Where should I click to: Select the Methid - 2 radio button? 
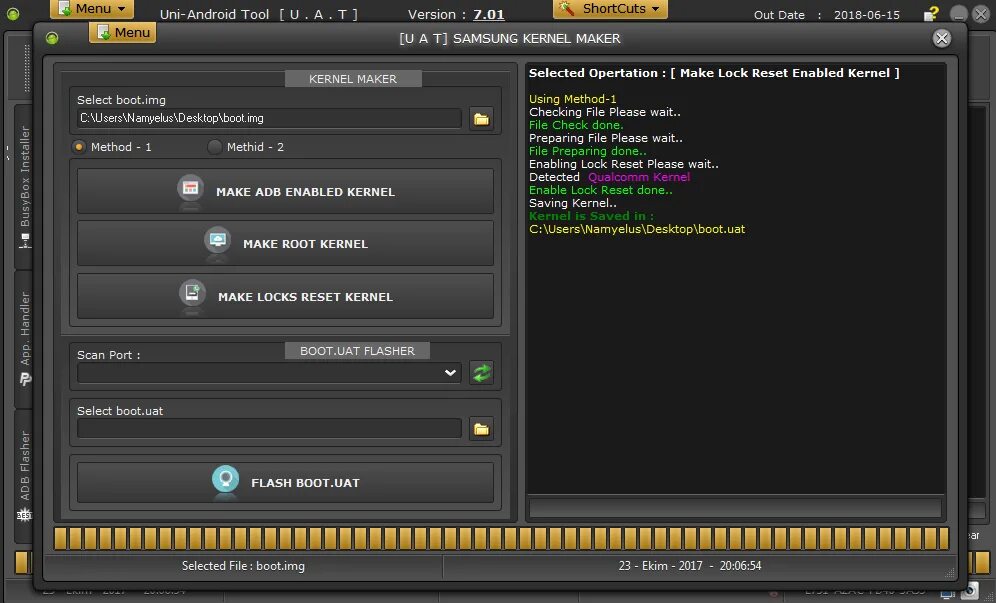pos(215,147)
